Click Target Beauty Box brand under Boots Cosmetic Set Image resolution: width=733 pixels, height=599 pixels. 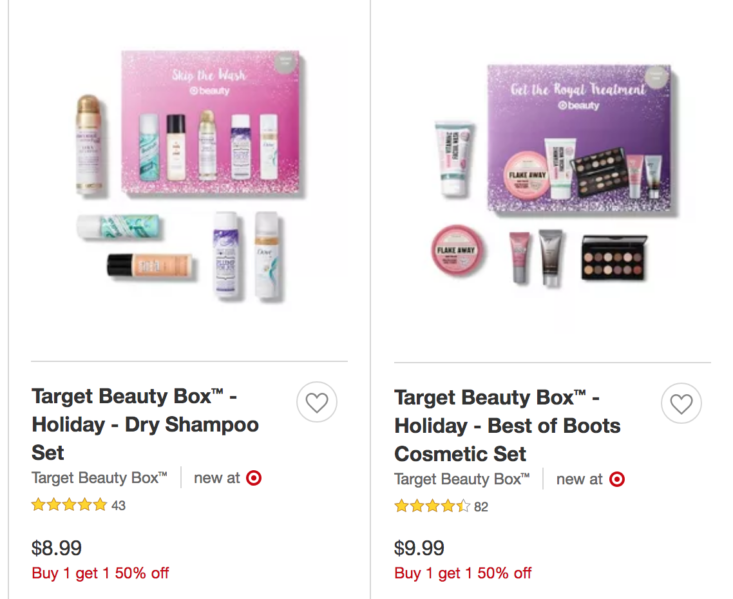tap(462, 479)
